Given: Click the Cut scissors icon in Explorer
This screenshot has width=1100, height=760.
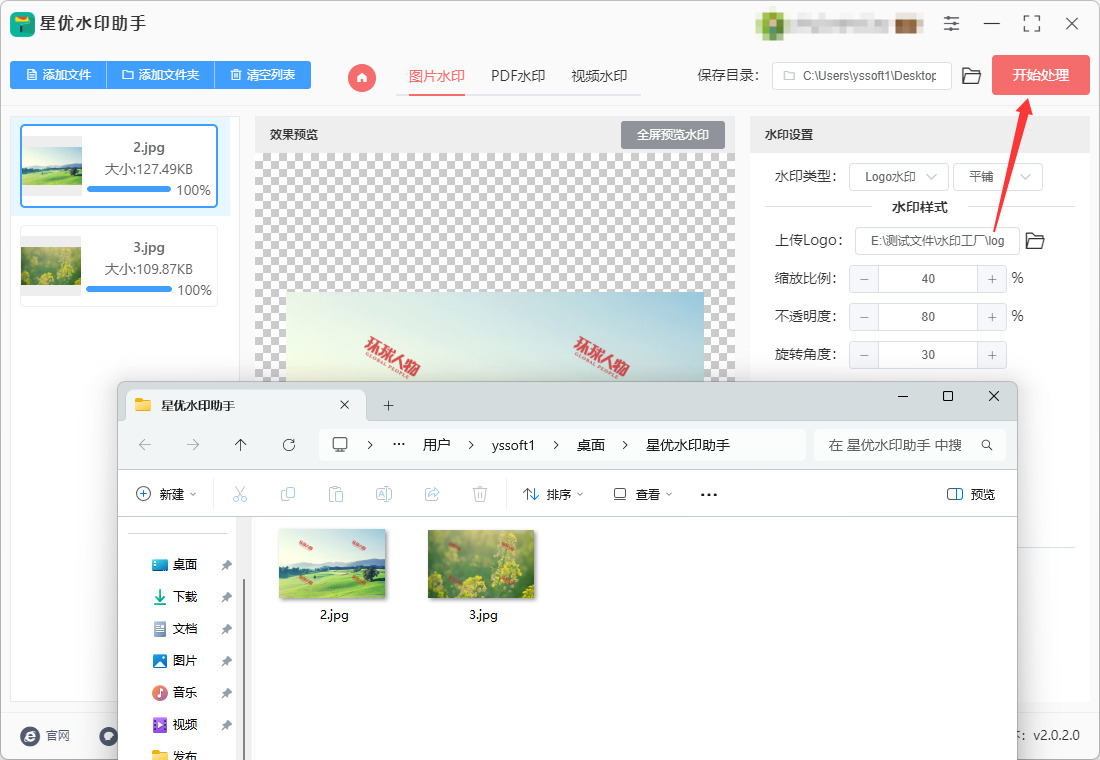Looking at the screenshot, I should (x=240, y=495).
